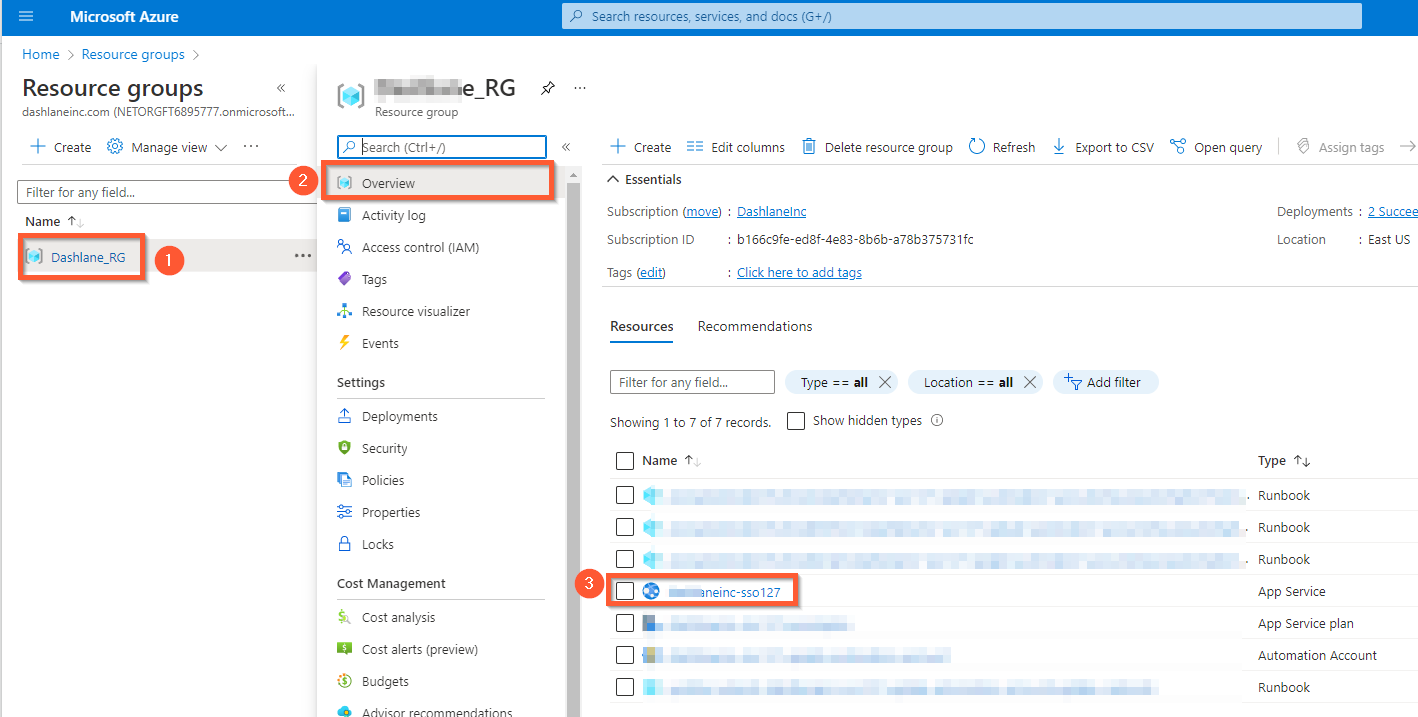Remove the Type == all filter

tap(884, 382)
